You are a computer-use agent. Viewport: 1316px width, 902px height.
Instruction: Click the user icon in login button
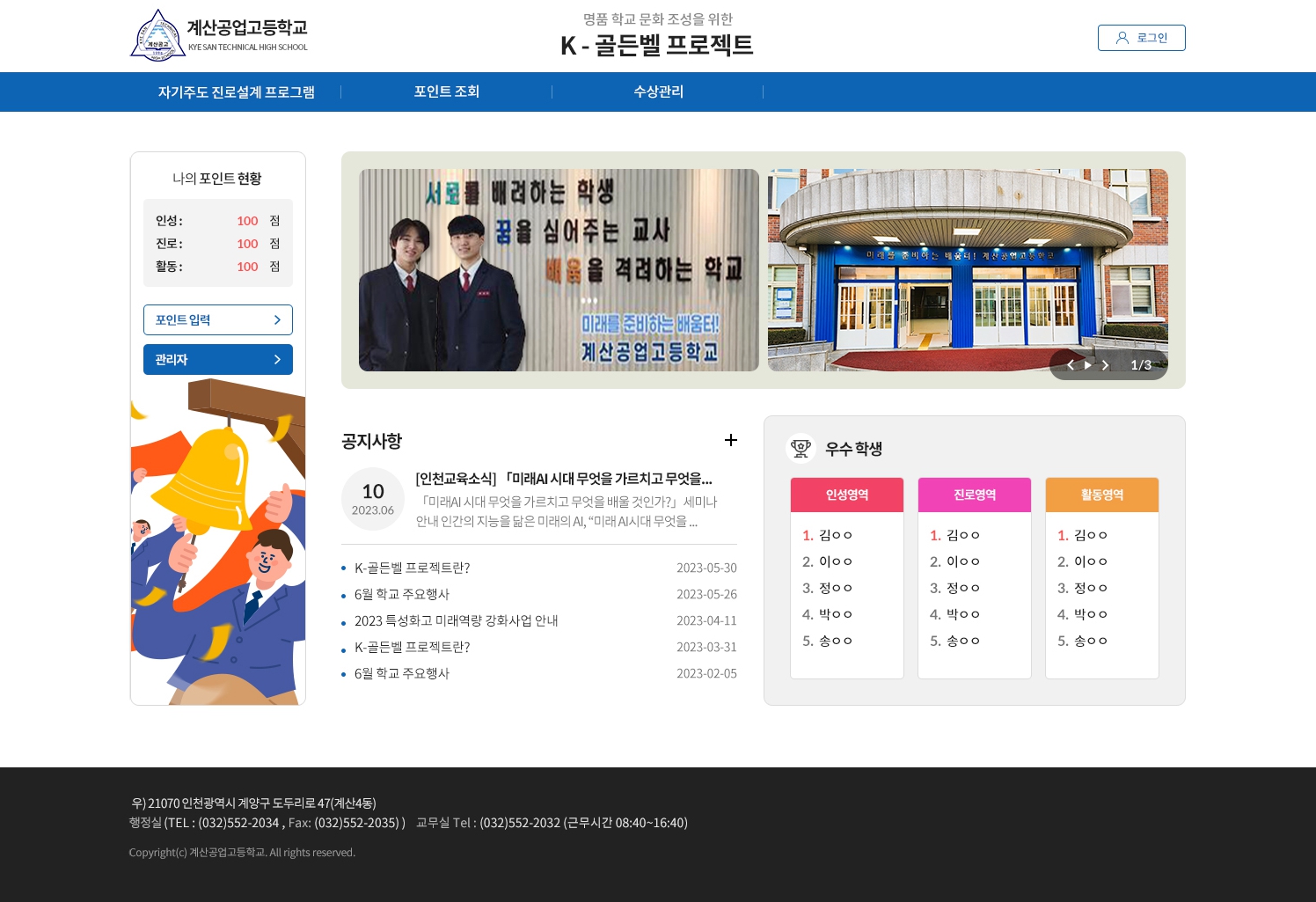coord(1122,38)
